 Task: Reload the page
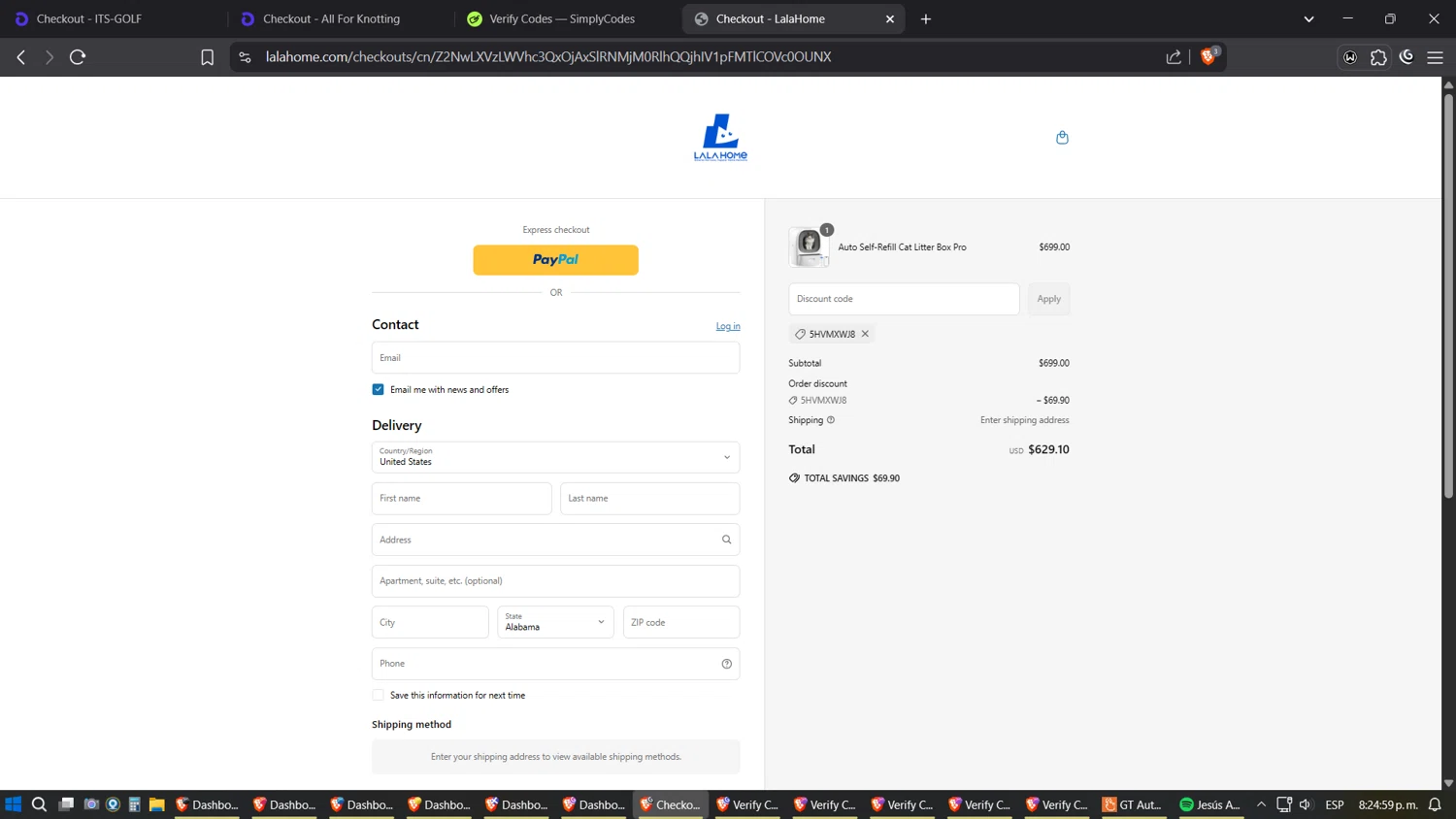pyautogui.click(x=78, y=57)
